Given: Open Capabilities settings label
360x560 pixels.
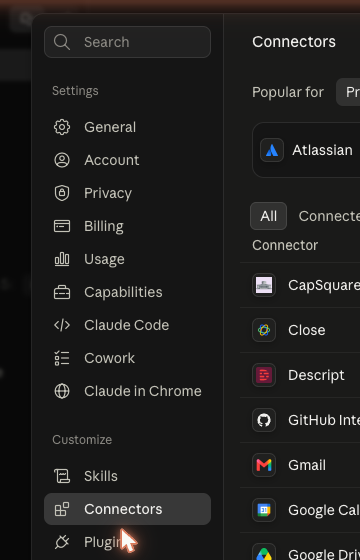Looking at the screenshot, I should pyautogui.click(x=123, y=292).
